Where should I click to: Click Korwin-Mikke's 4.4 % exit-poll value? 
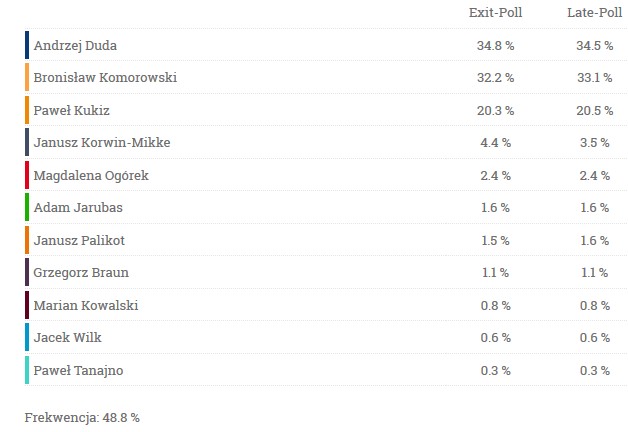coord(495,143)
